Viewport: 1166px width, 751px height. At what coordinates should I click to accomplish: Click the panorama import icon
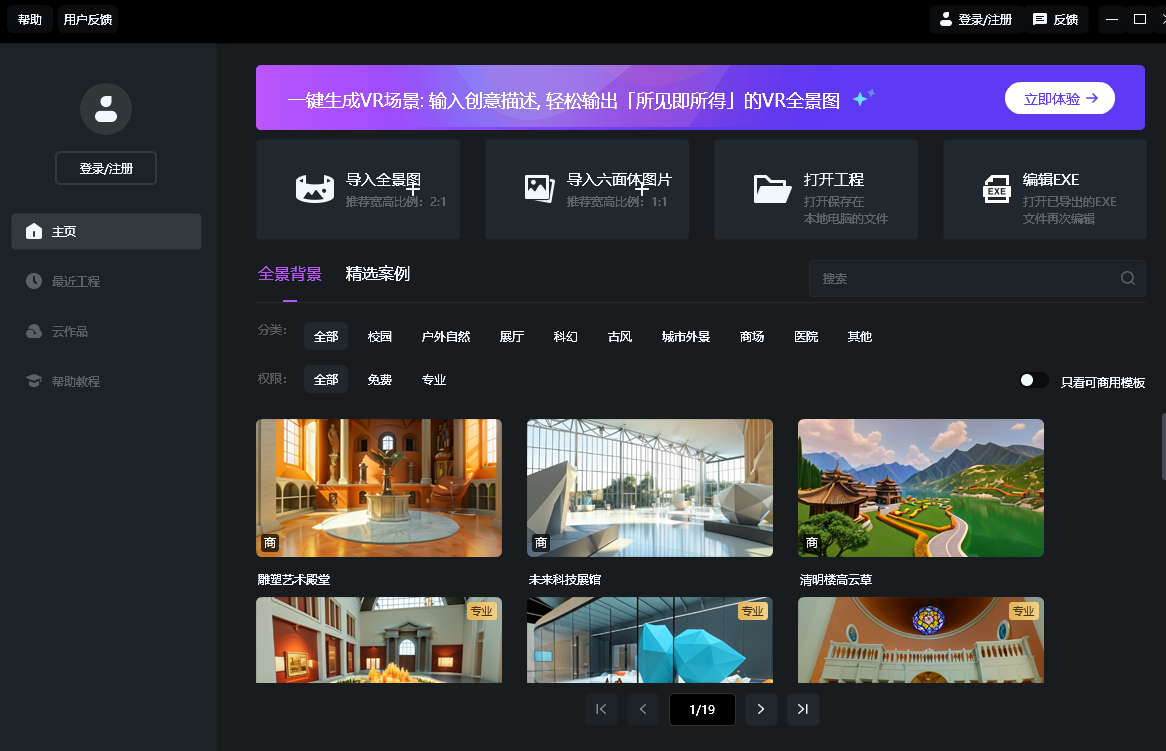pos(315,189)
